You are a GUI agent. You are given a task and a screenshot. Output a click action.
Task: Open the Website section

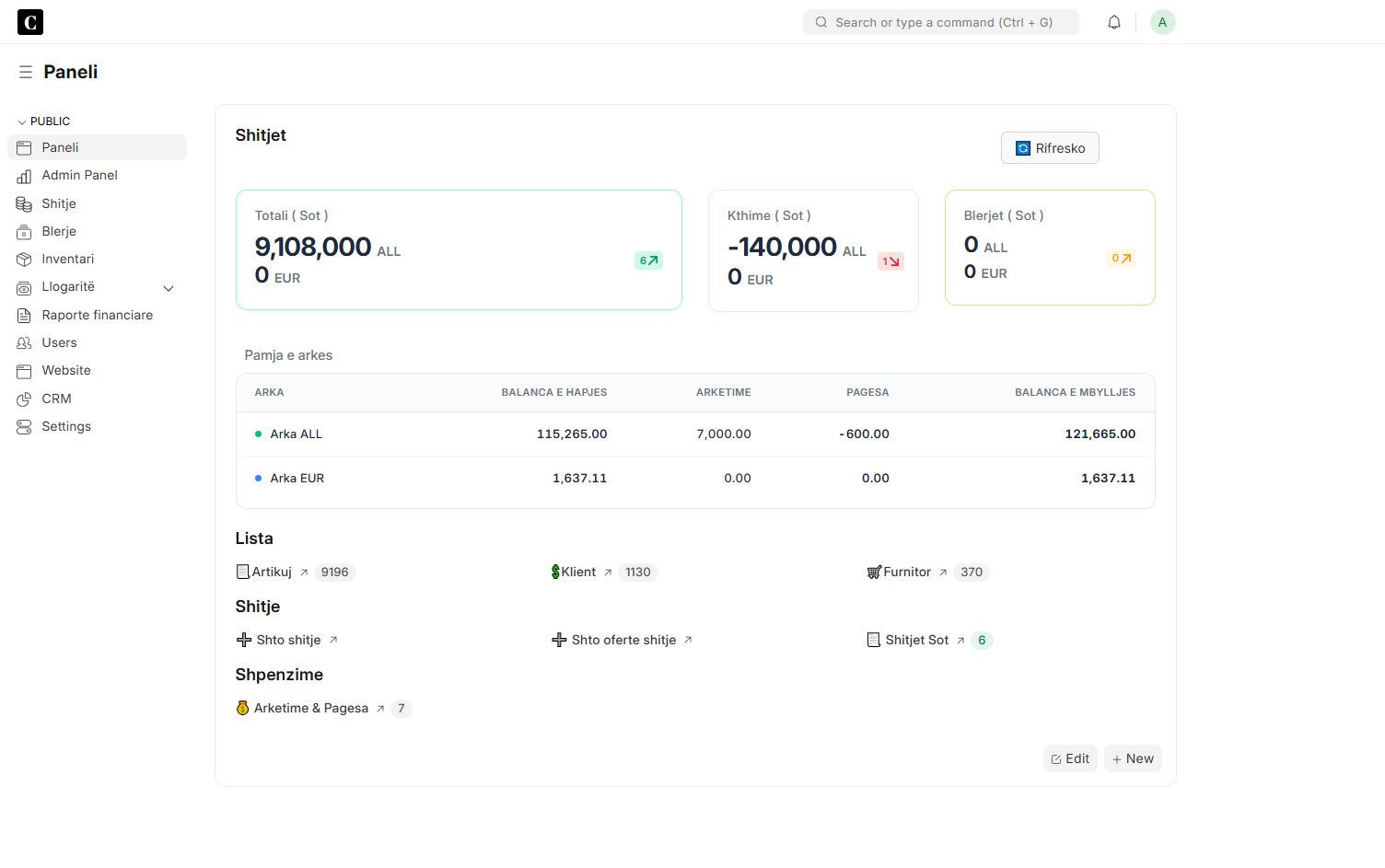click(65, 370)
